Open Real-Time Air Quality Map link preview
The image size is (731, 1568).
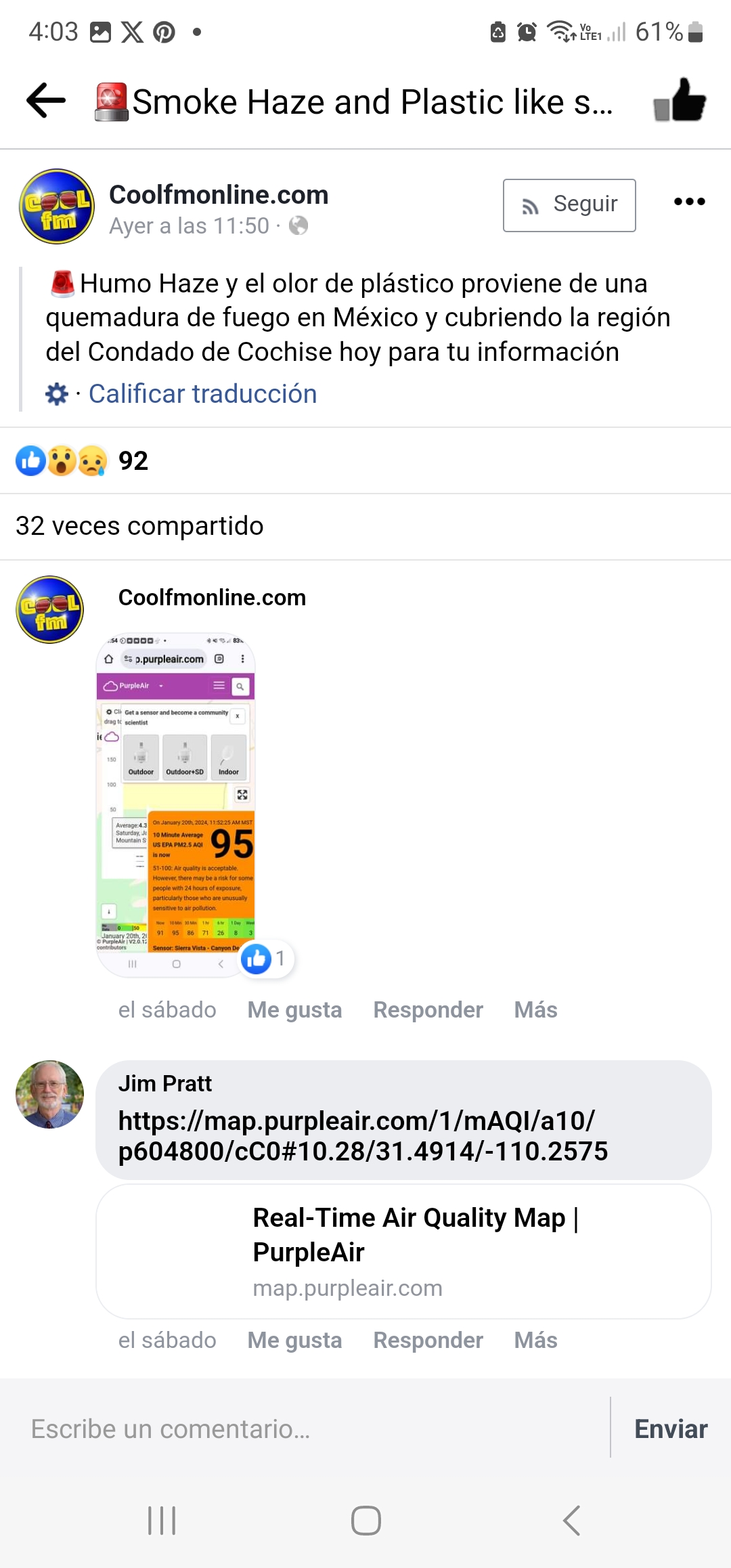pyautogui.click(x=403, y=1251)
